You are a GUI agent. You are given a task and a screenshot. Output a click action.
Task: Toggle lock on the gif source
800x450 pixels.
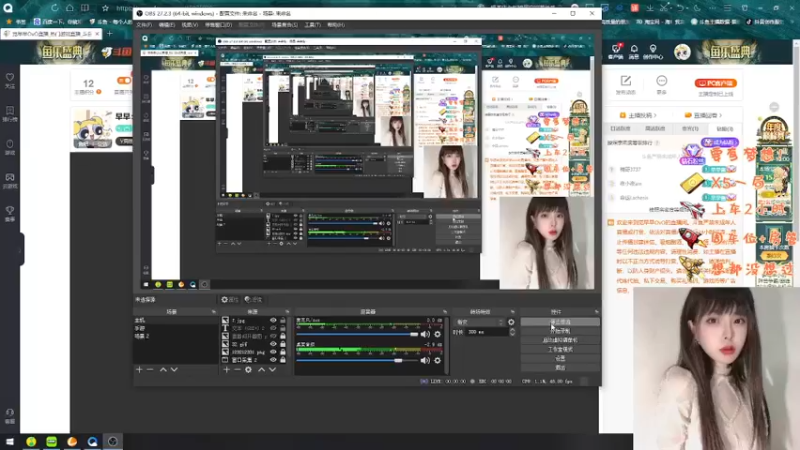click(x=283, y=344)
